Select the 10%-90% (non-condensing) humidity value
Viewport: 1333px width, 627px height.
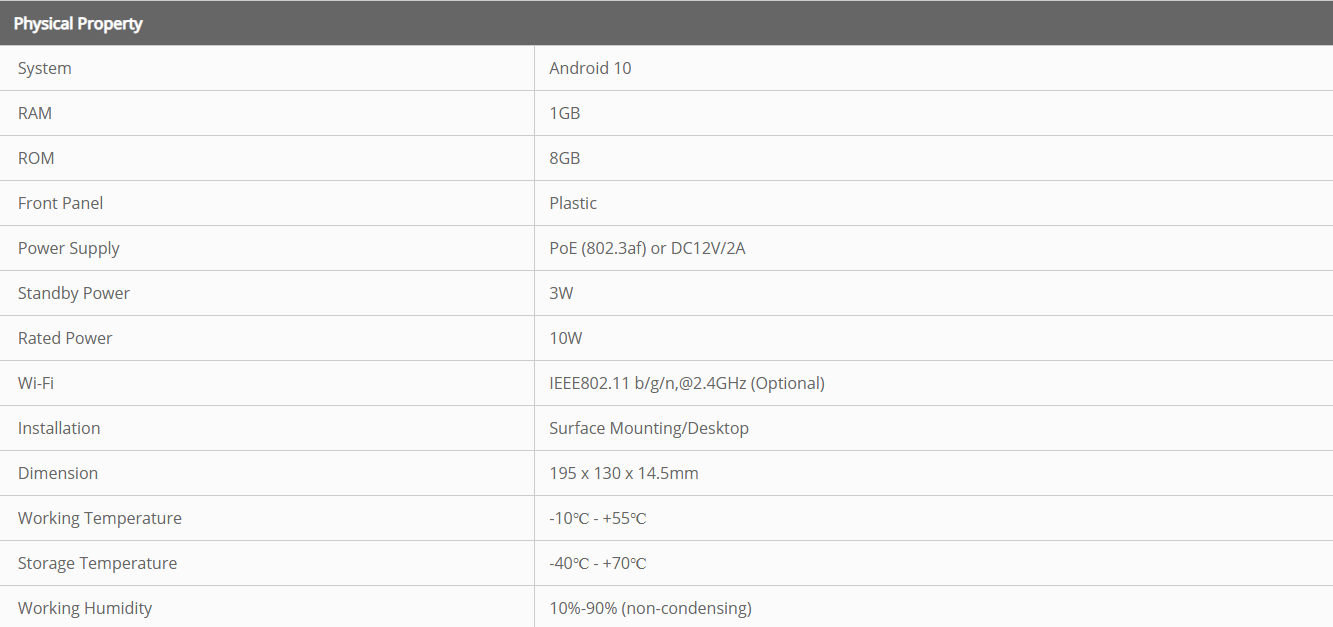click(650, 608)
